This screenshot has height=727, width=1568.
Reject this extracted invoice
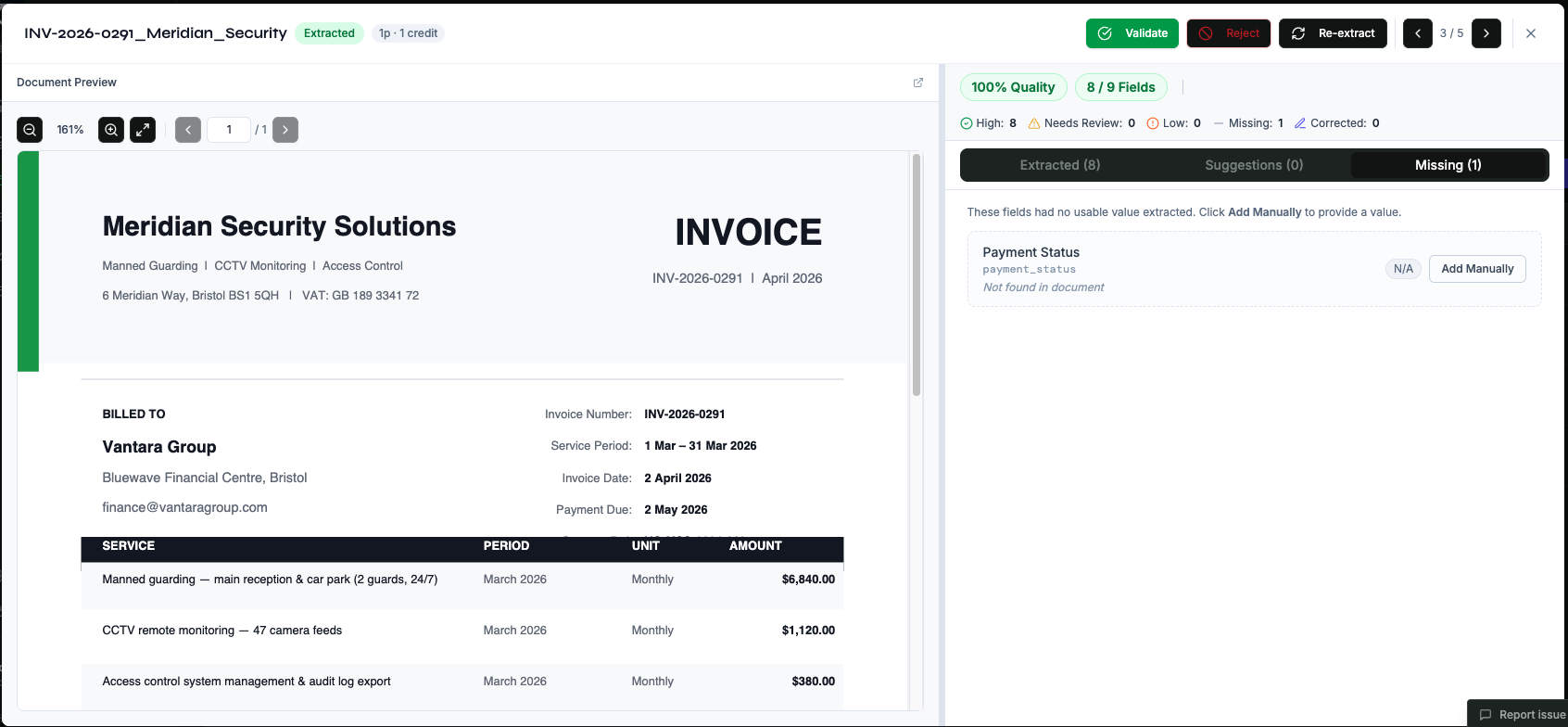pos(1229,33)
